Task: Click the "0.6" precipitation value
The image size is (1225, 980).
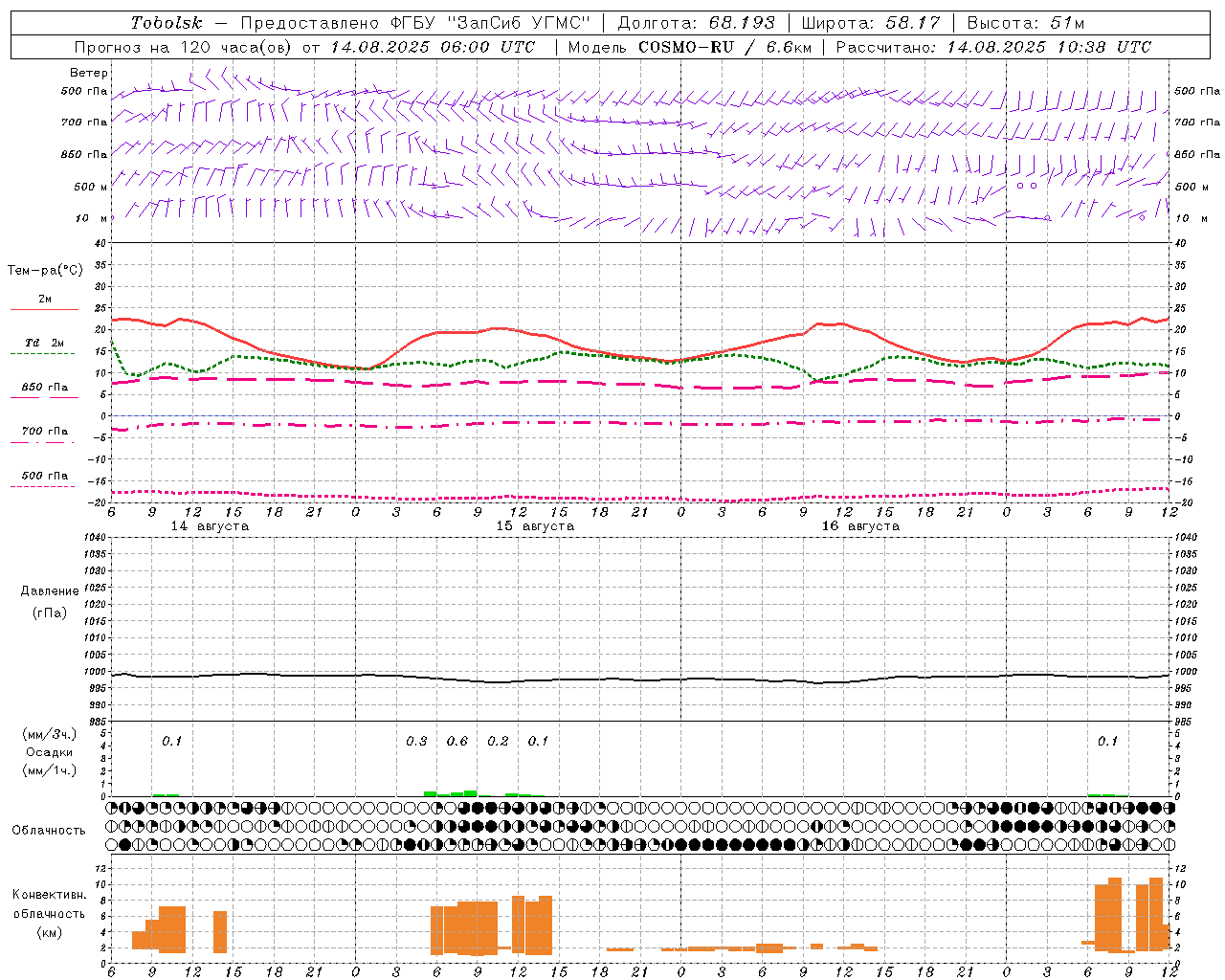Action: point(457,742)
